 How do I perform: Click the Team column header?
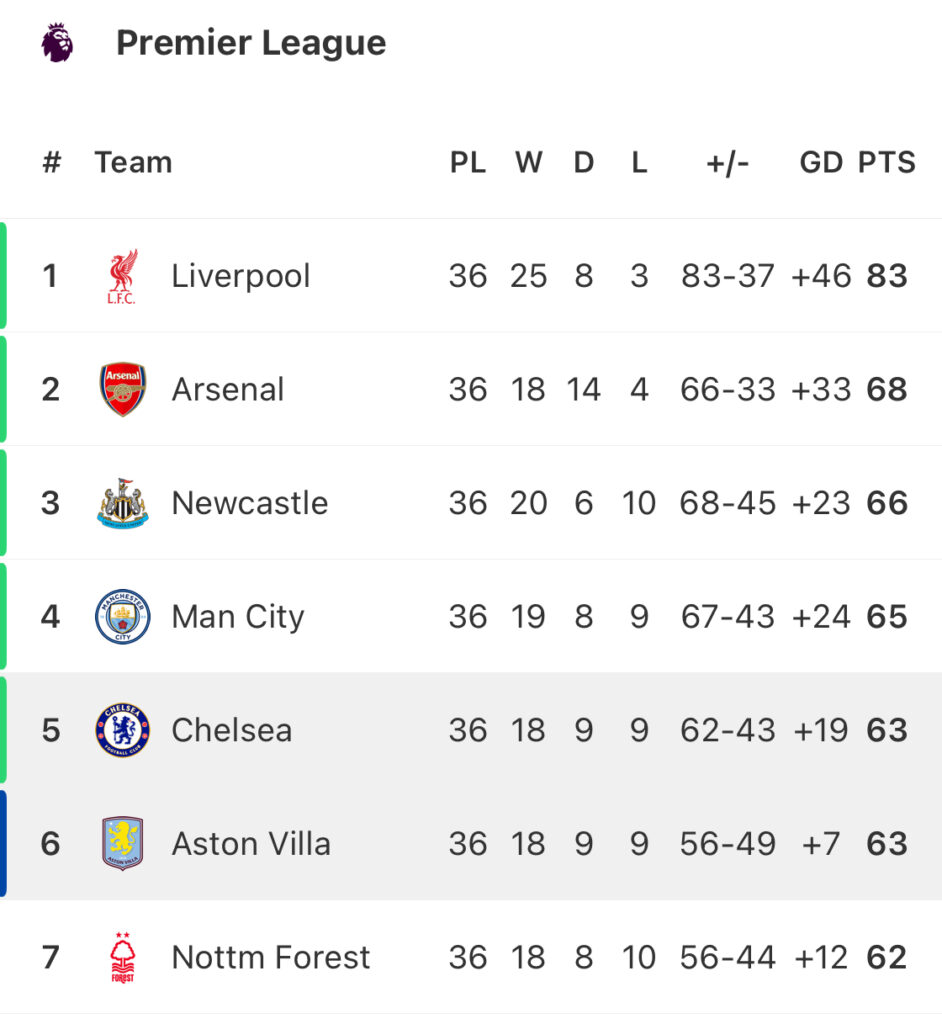pos(133,162)
